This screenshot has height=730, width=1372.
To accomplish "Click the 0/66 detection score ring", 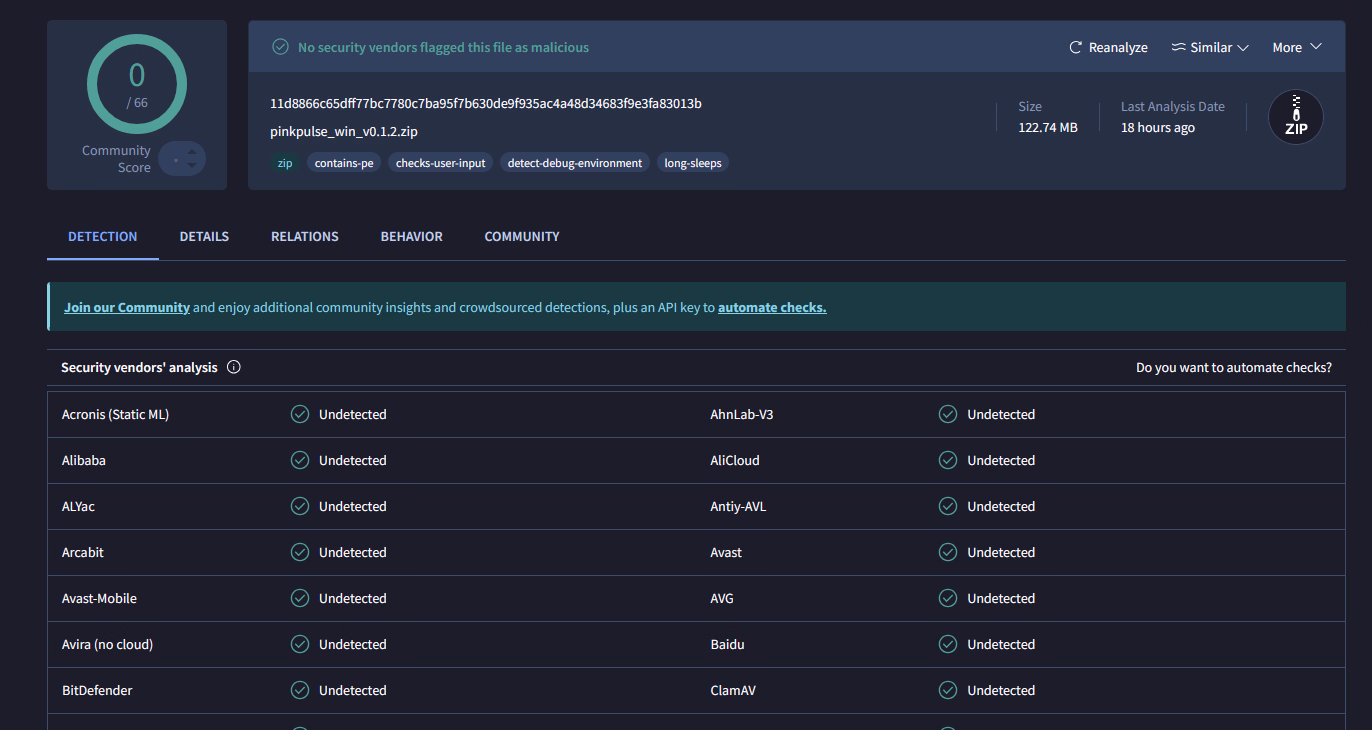I will (136, 84).
